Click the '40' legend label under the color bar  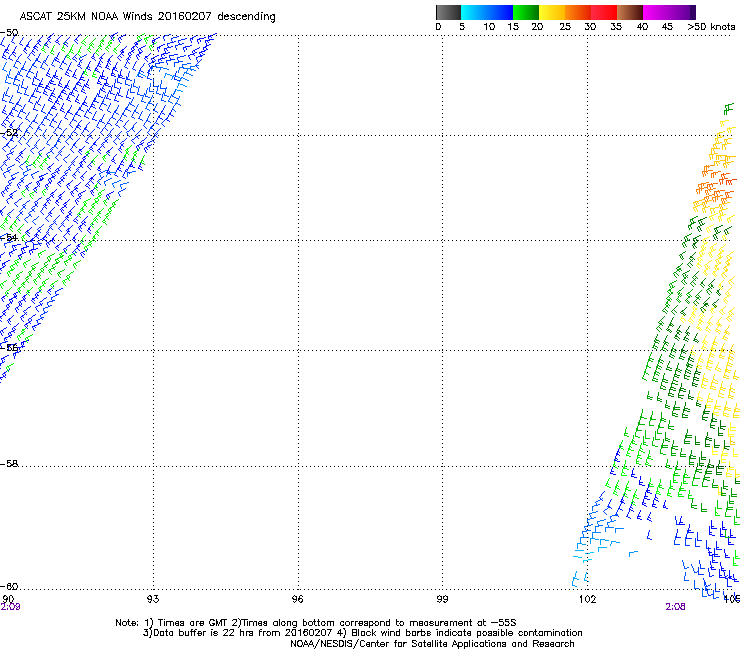pyautogui.click(x=642, y=27)
